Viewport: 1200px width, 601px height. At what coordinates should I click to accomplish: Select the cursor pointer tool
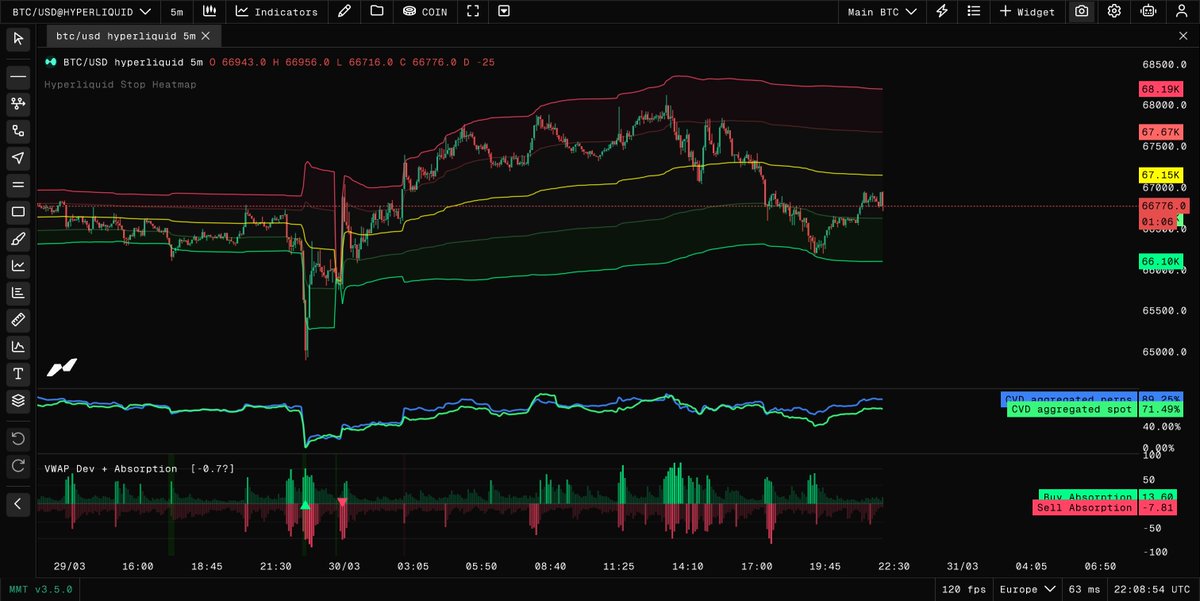click(18, 39)
